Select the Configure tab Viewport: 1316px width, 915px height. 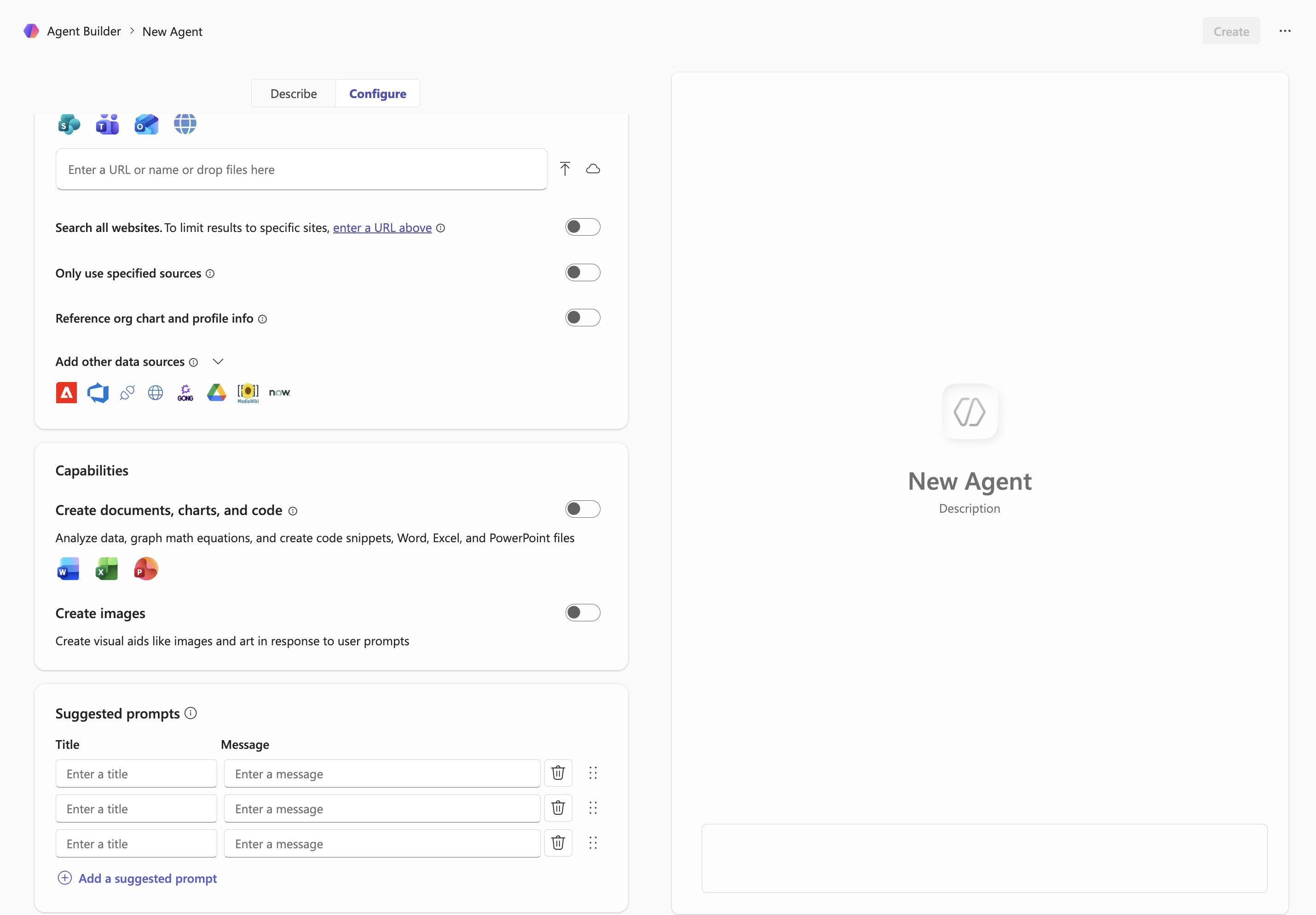[x=377, y=93]
